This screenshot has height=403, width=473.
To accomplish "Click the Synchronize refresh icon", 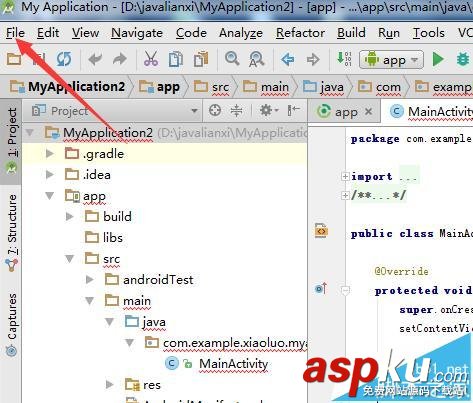I will 63,59.
